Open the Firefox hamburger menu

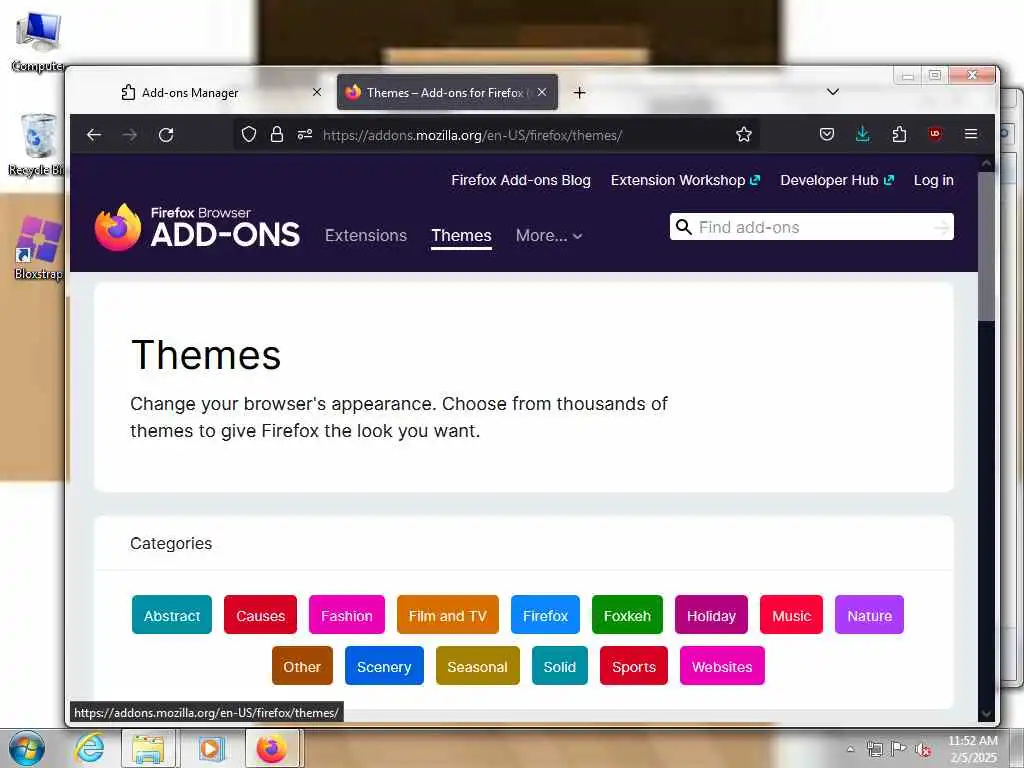(x=971, y=134)
